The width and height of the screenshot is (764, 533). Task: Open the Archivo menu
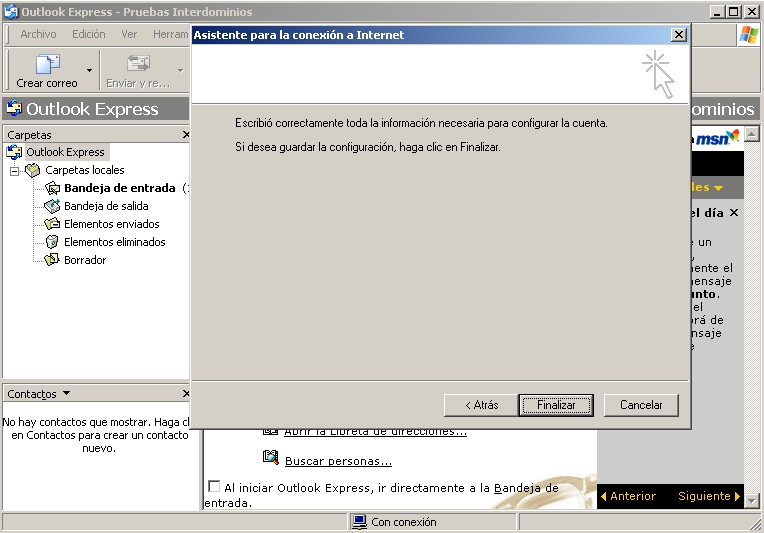(x=38, y=34)
